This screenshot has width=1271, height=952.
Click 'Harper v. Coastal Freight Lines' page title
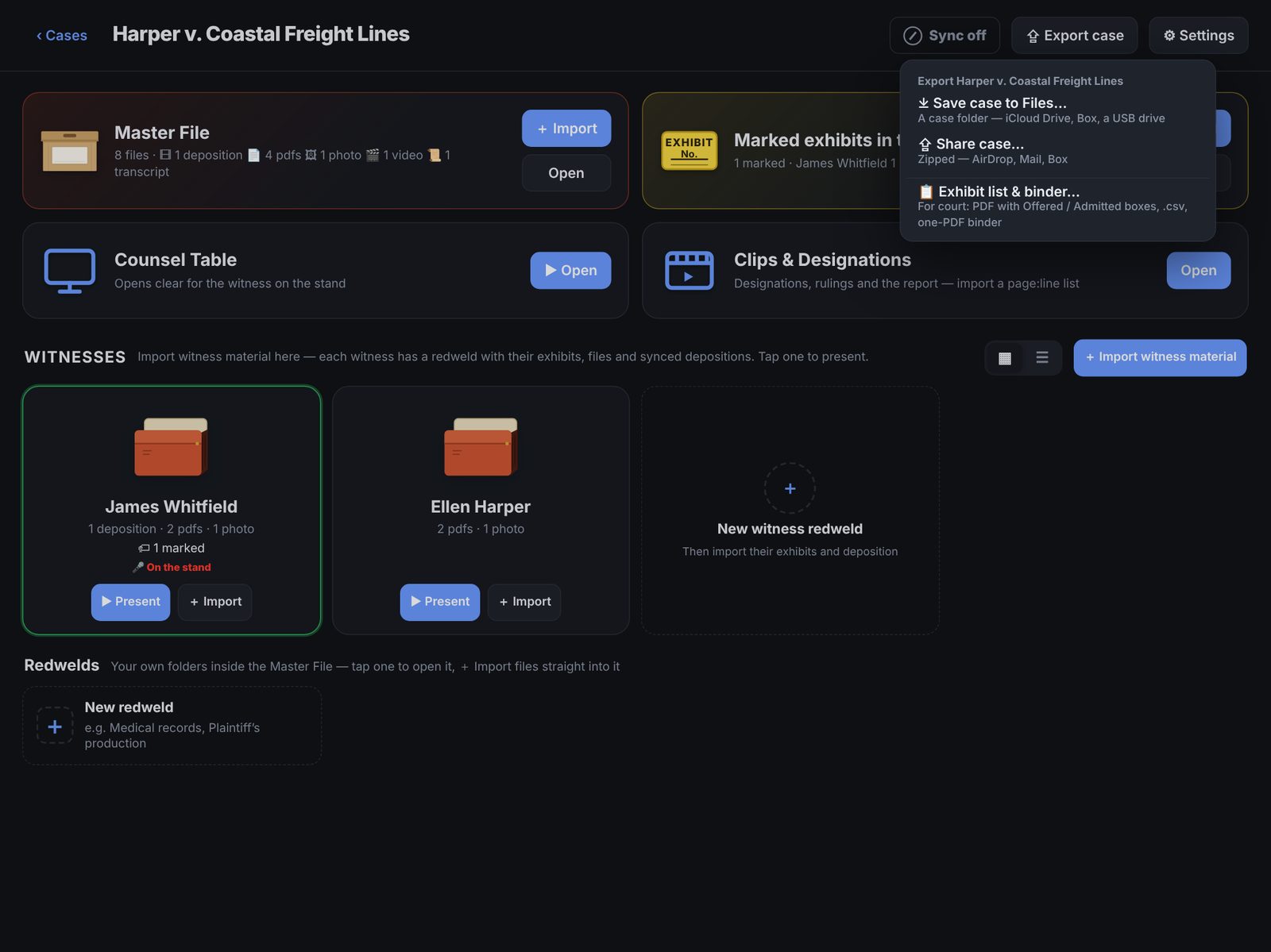261,34
